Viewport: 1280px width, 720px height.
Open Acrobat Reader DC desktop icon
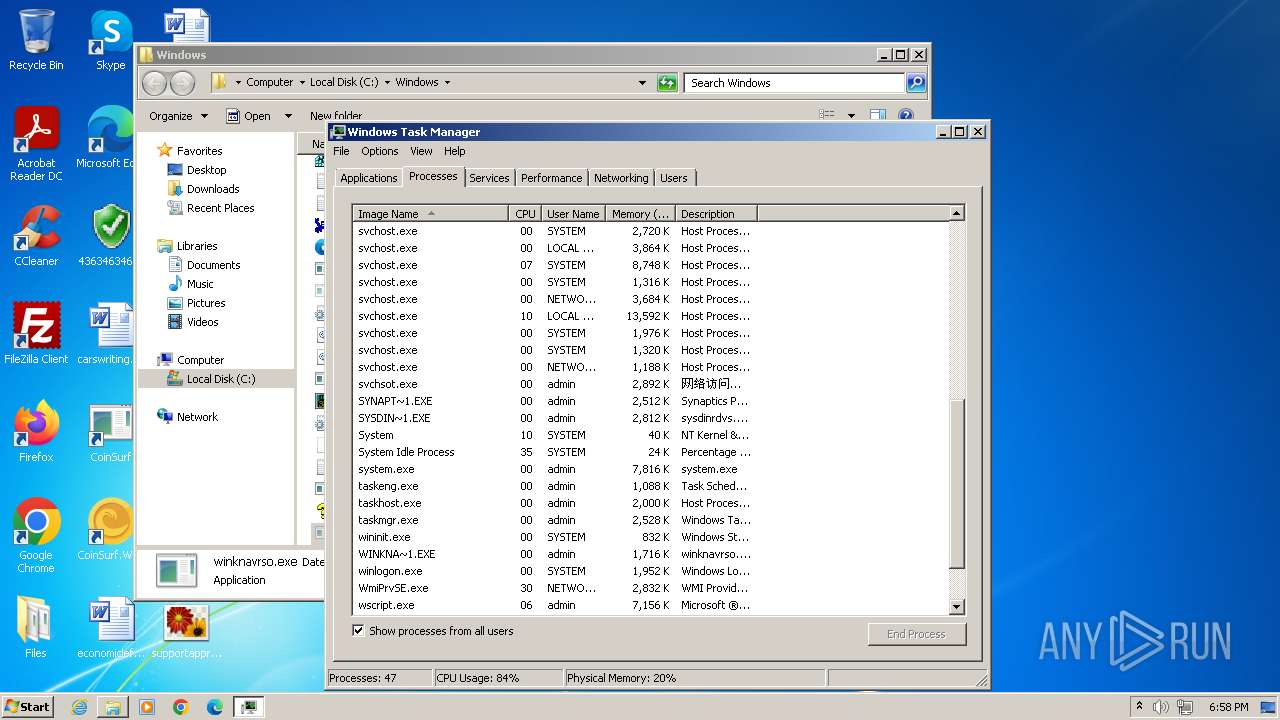pos(36,144)
